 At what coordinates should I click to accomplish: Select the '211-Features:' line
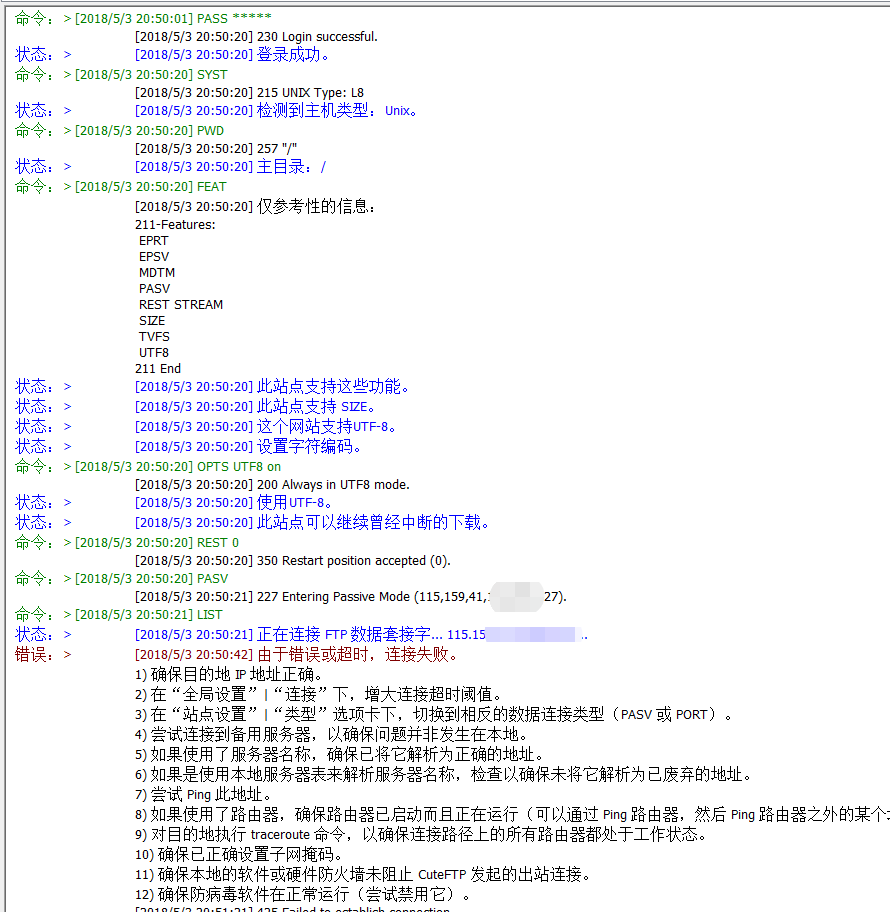[175, 225]
